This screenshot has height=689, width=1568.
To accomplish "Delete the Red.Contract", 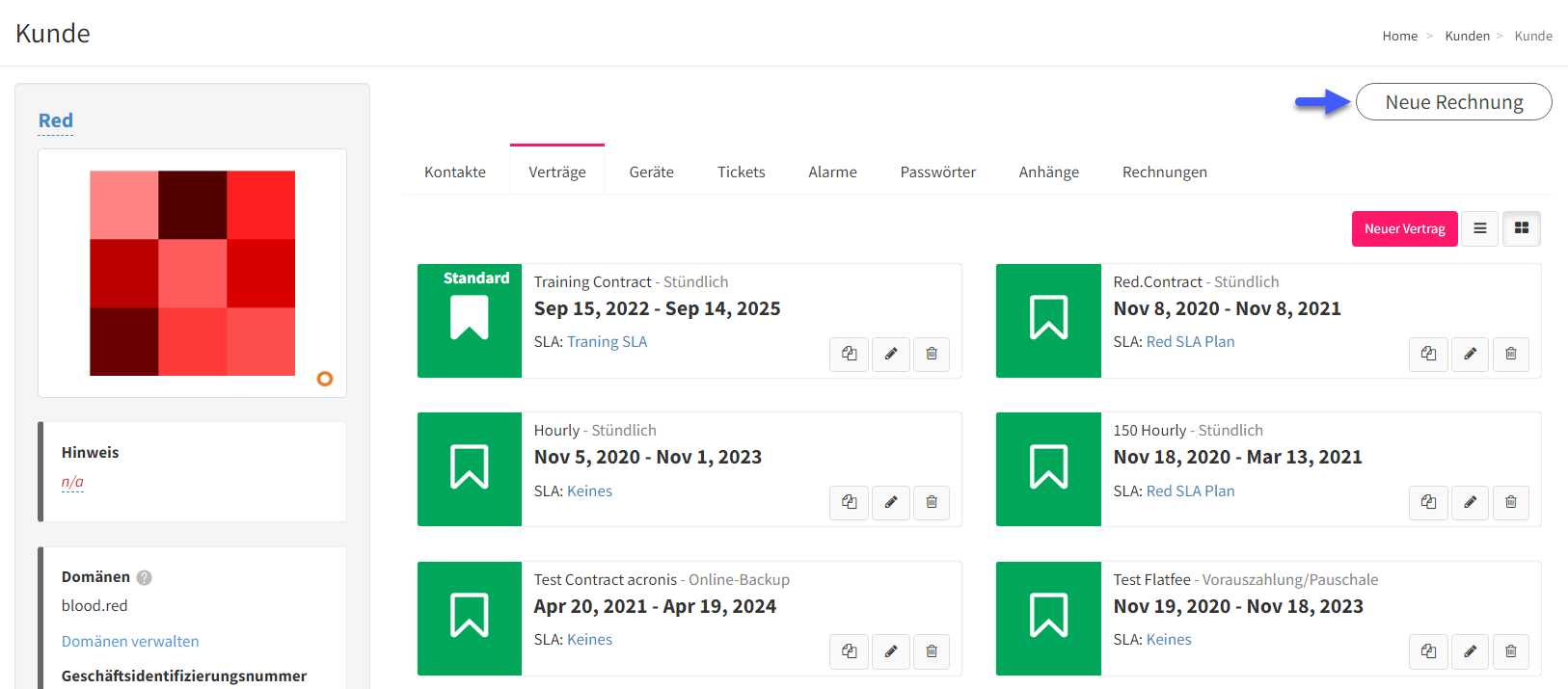I will pyautogui.click(x=1511, y=354).
